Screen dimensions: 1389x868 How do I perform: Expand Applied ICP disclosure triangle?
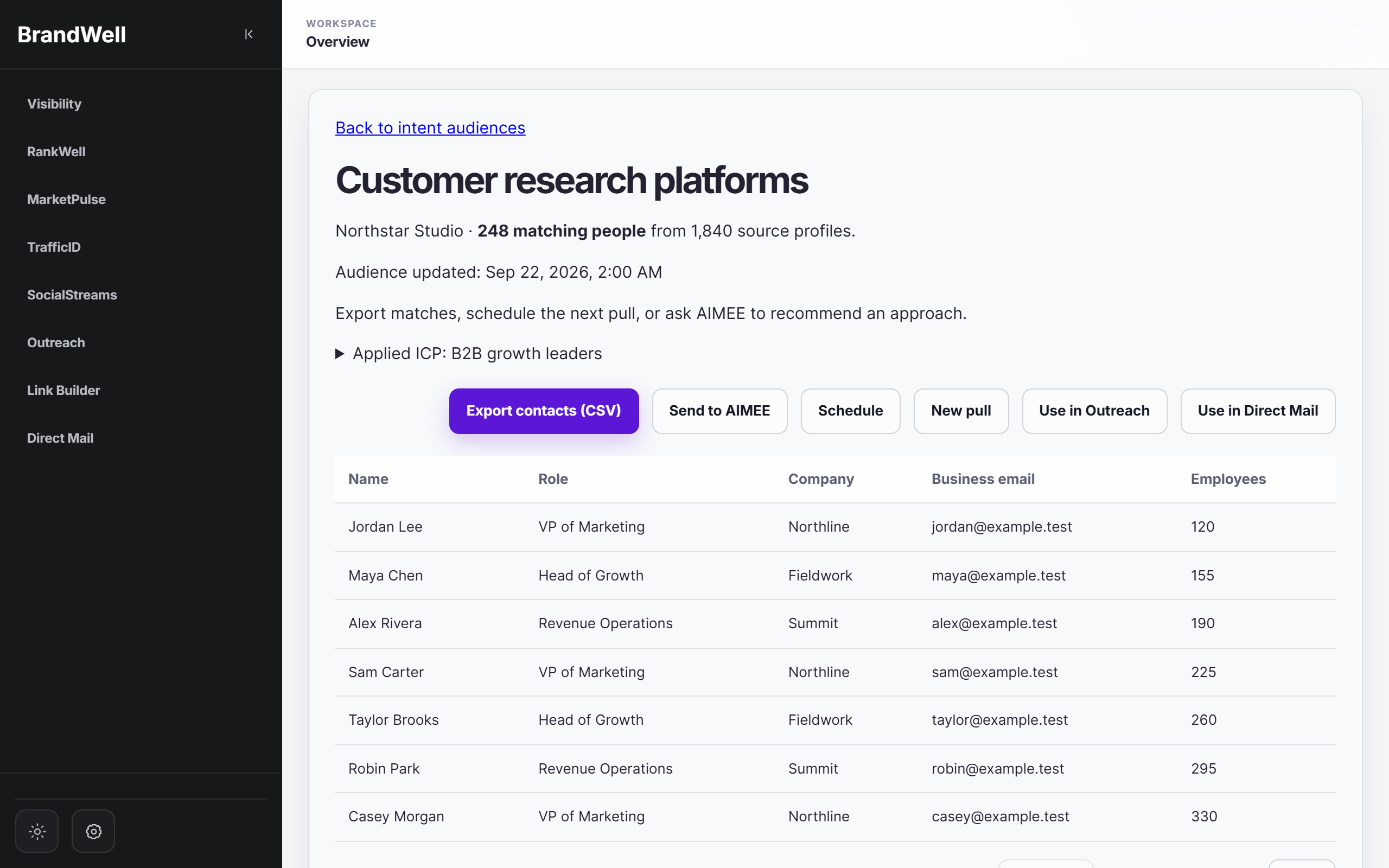[340, 354]
